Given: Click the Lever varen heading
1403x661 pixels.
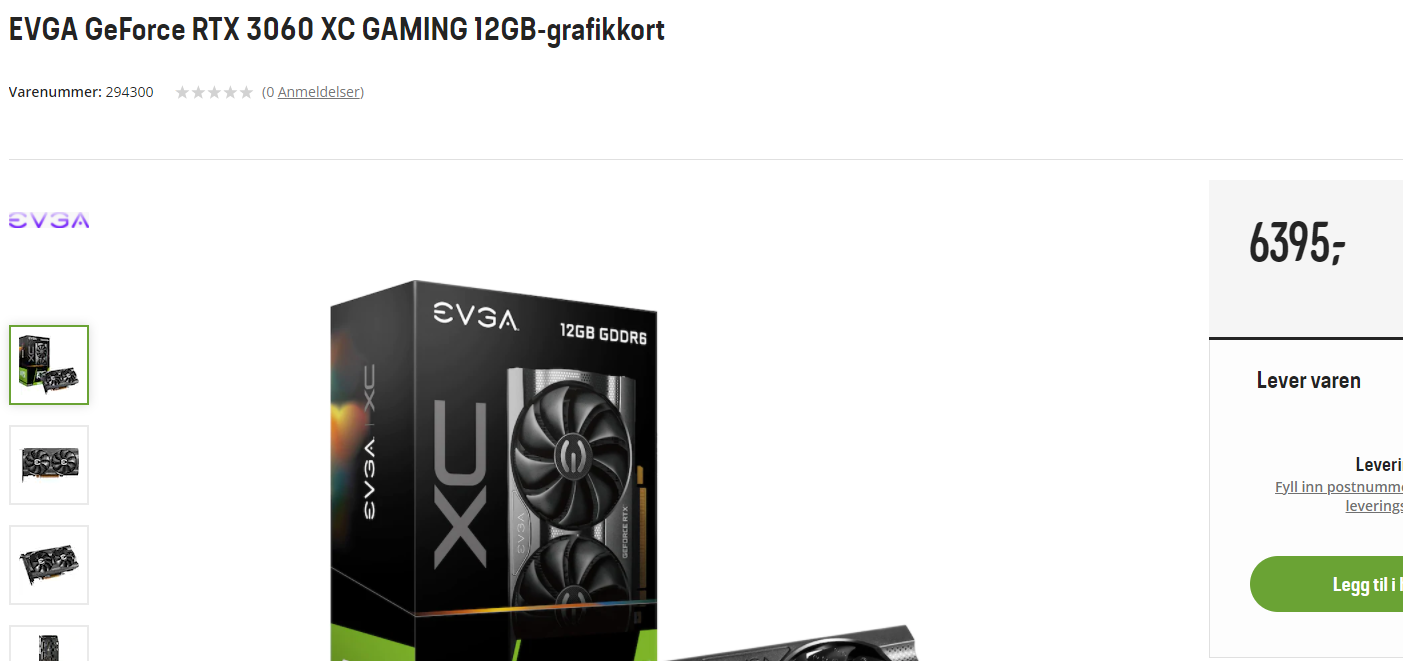Looking at the screenshot, I should click(1309, 380).
